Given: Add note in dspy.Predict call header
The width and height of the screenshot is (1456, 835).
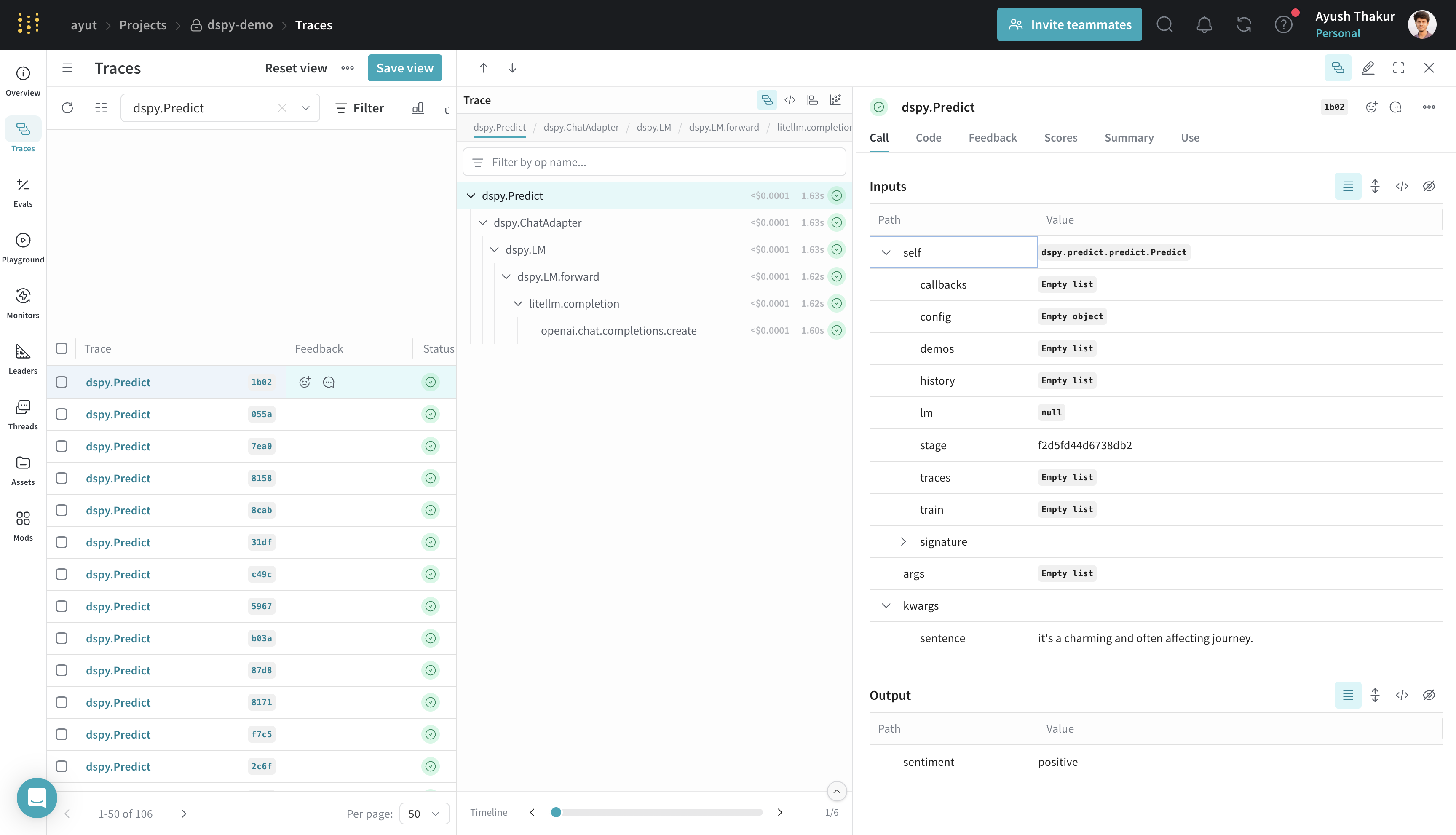Looking at the screenshot, I should click(x=1396, y=107).
